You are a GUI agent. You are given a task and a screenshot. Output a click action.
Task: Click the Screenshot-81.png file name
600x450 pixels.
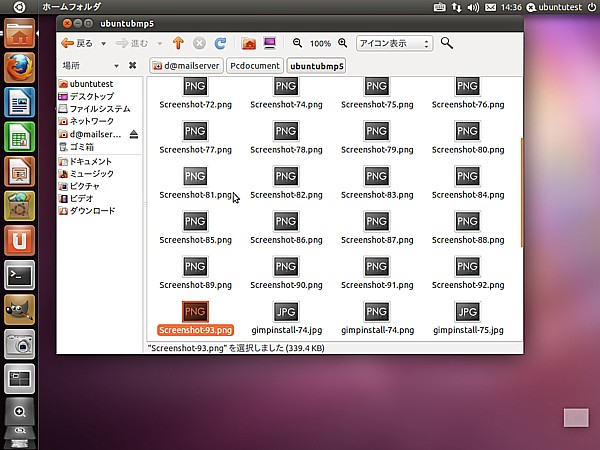click(x=195, y=195)
